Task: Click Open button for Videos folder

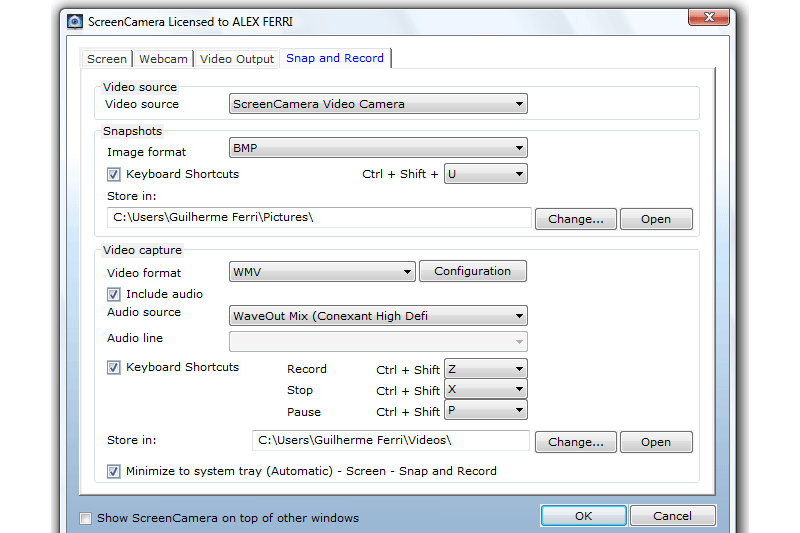Action: pyautogui.click(x=656, y=442)
